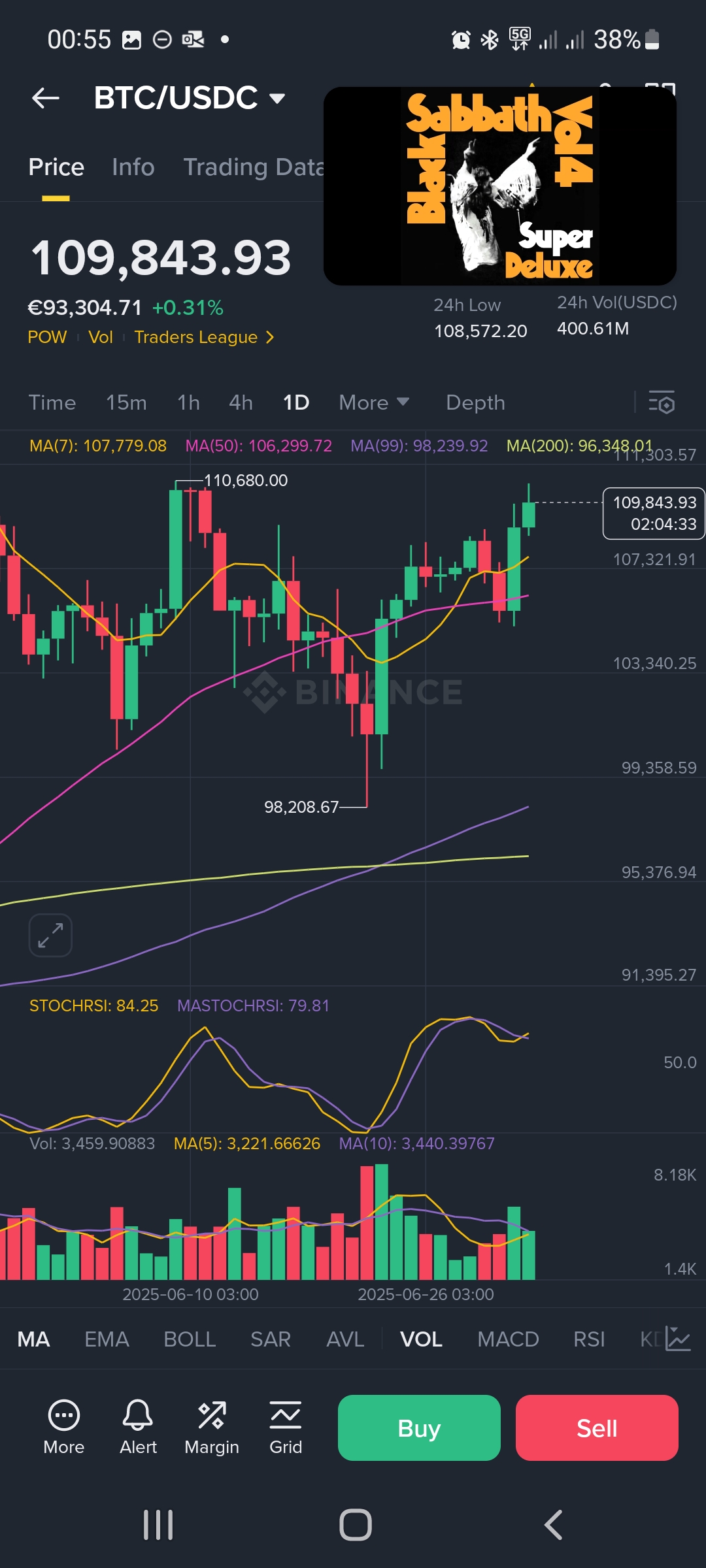Open the Trading Data tab

click(x=254, y=167)
